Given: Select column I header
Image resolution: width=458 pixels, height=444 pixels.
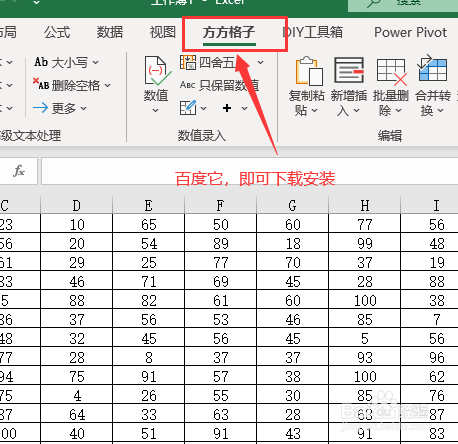Looking at the screenshot, I should click(x=430, y=205).
